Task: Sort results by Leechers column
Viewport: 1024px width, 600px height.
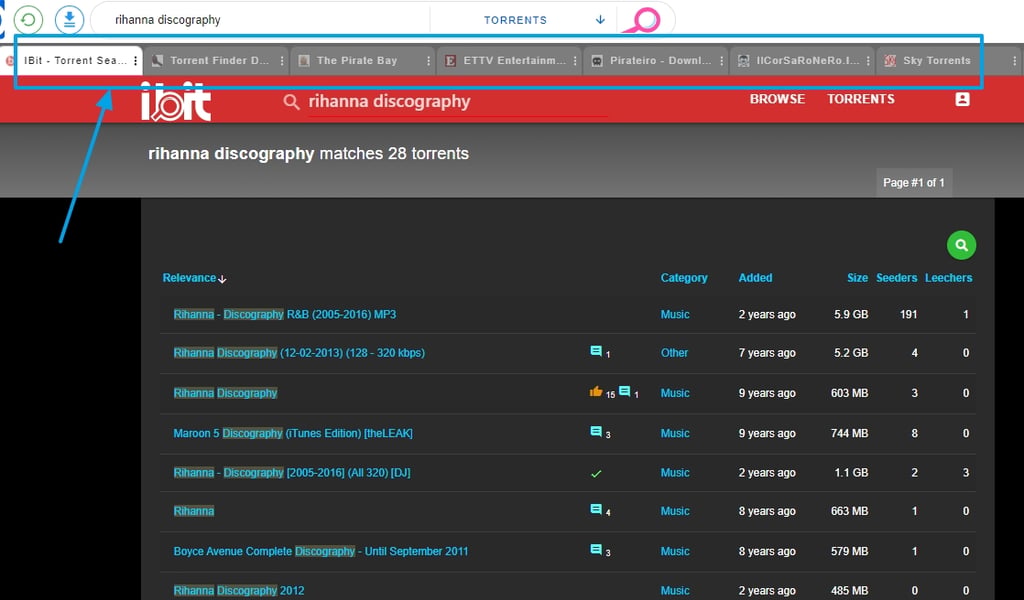Action: point(948,278)
